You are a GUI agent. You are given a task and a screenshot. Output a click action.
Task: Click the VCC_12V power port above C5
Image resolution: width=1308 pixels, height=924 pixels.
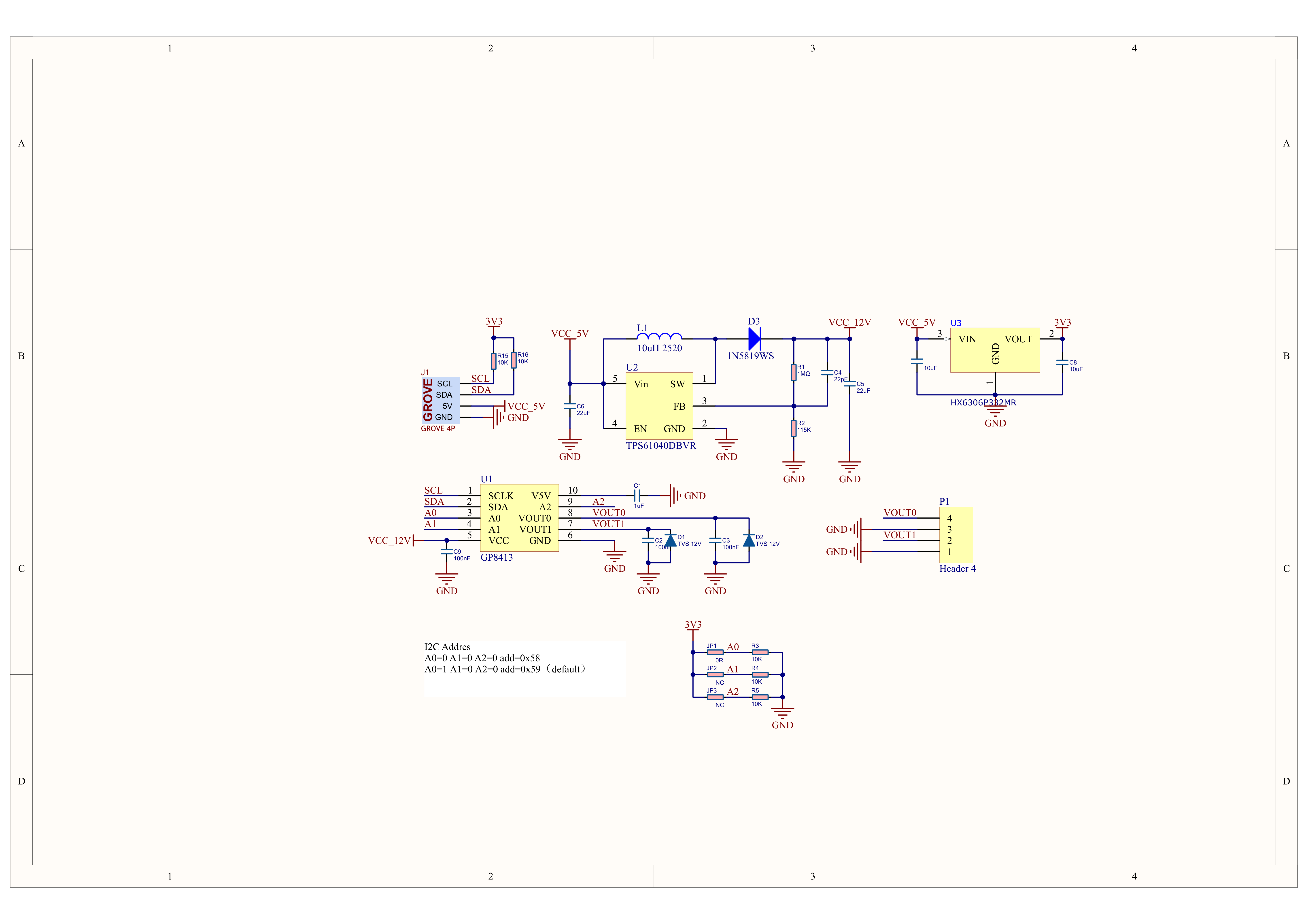[849, 322]
